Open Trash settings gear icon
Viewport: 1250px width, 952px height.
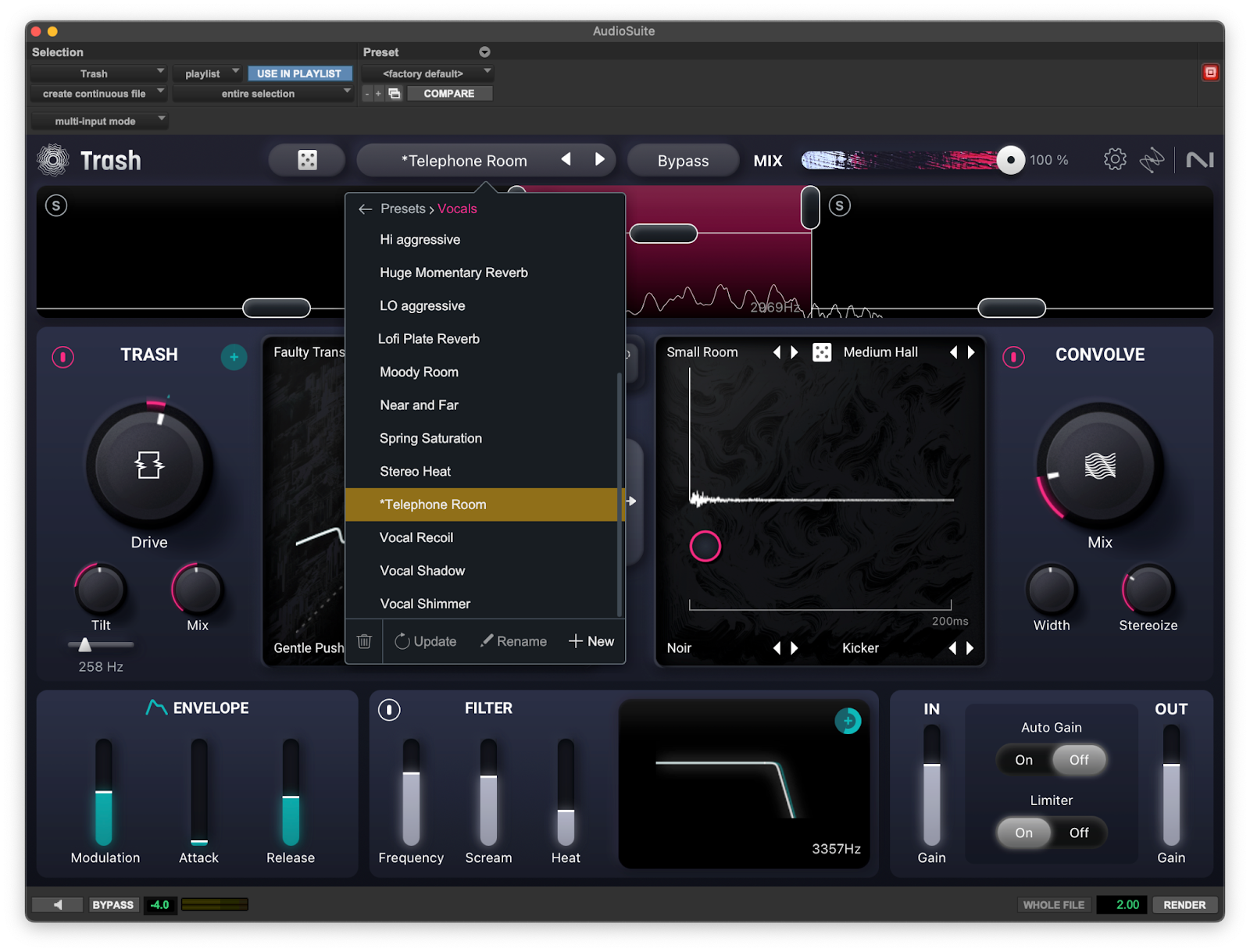point(1115,159)
